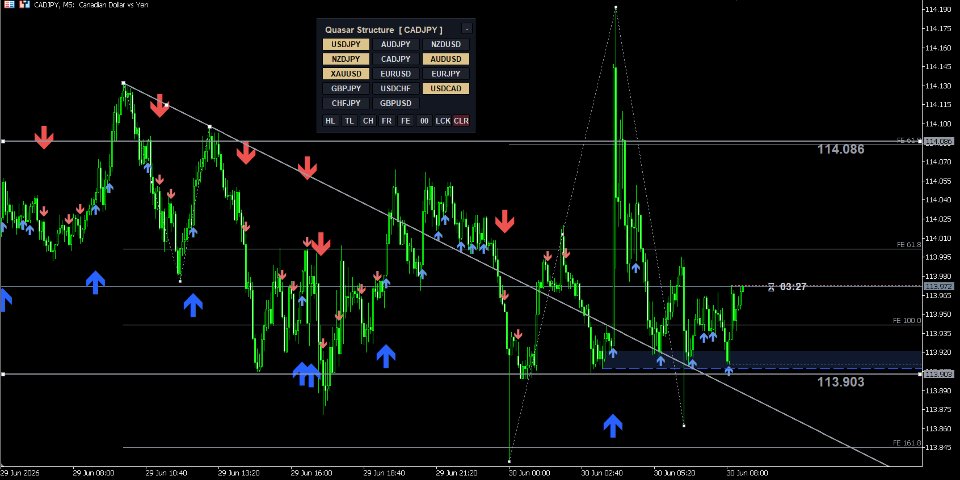Screen dimensions: 960x480
Task: Open the GBPJPY symbol
Action: 346,88
